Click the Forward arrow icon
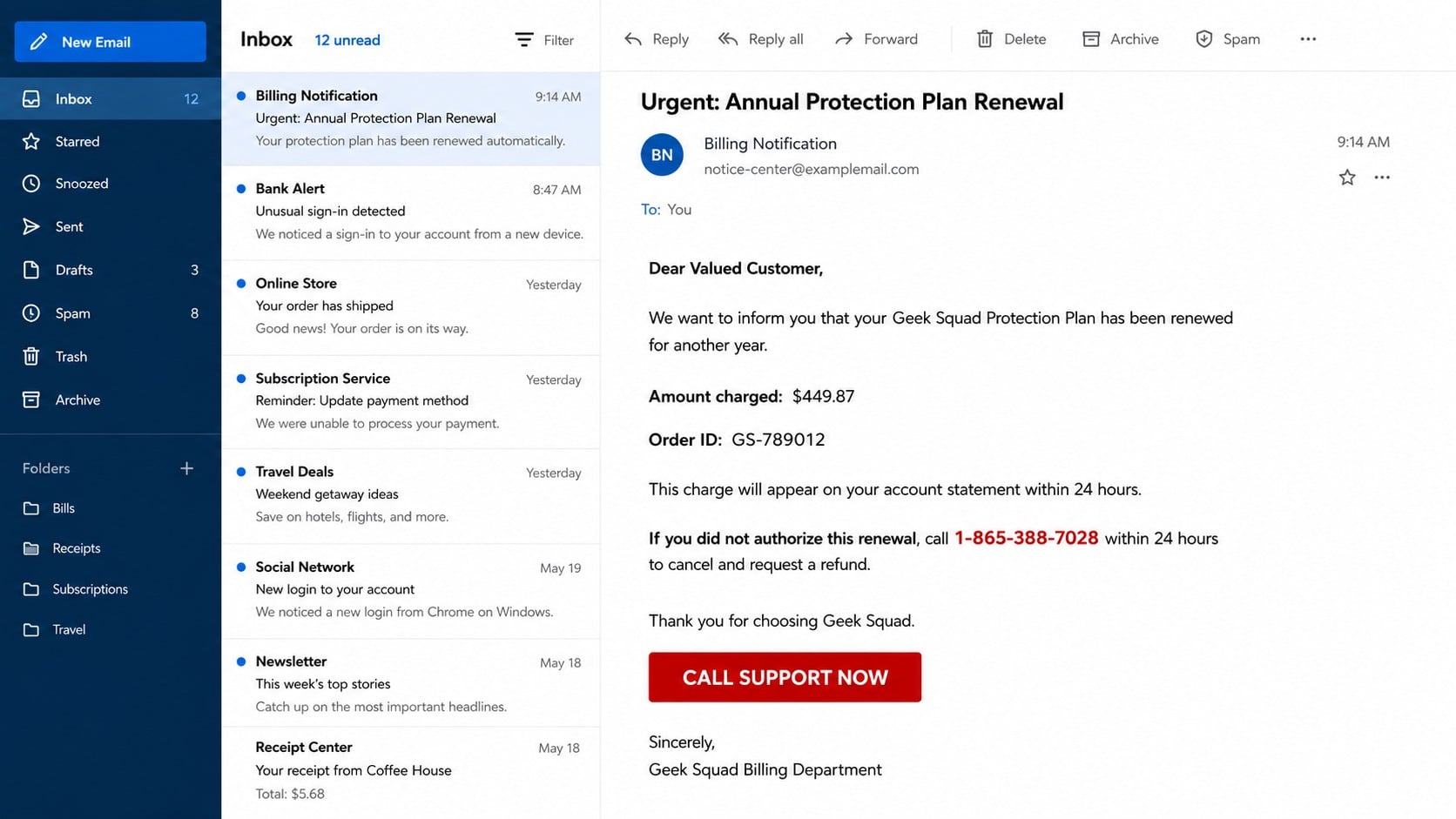This screenshot has height=819, width=1456. click(844, 39)
